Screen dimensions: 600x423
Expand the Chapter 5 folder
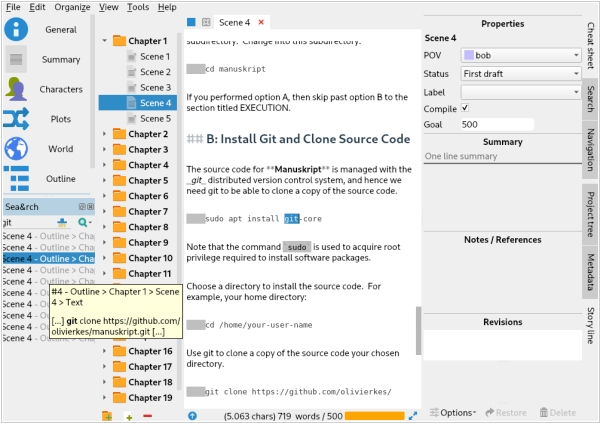(x=105, y=181)
